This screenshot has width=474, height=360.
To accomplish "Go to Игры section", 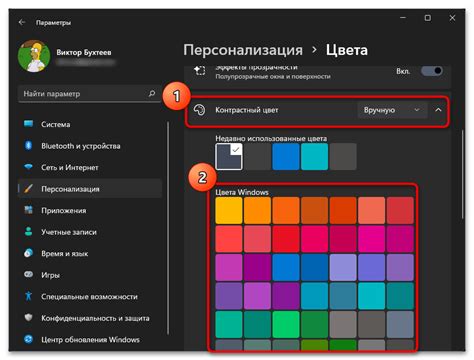I will [90, 275].
